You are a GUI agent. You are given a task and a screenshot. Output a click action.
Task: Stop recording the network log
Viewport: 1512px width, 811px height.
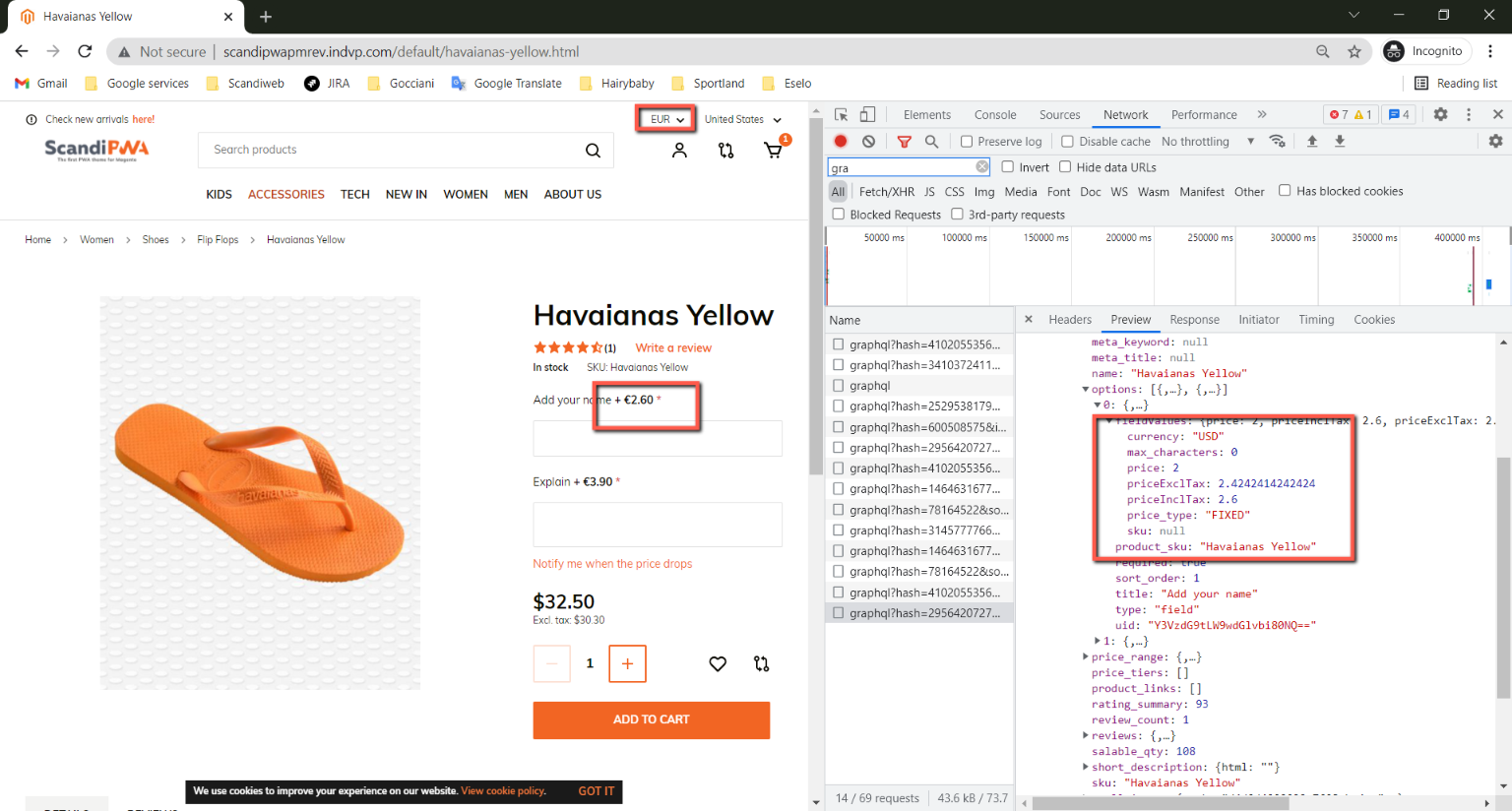click(841, 142)
